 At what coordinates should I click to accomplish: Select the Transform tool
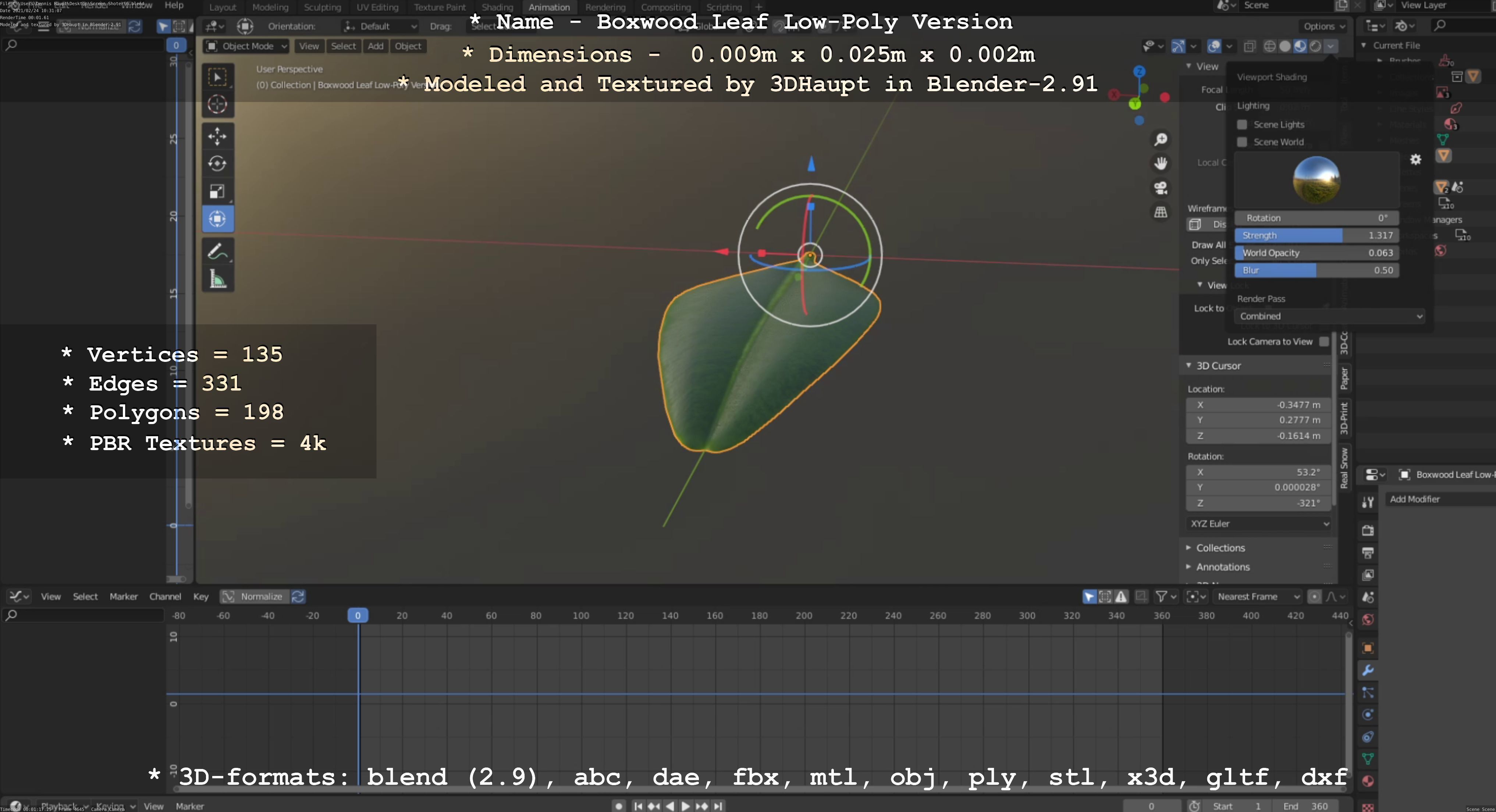(x=218, y=219)
